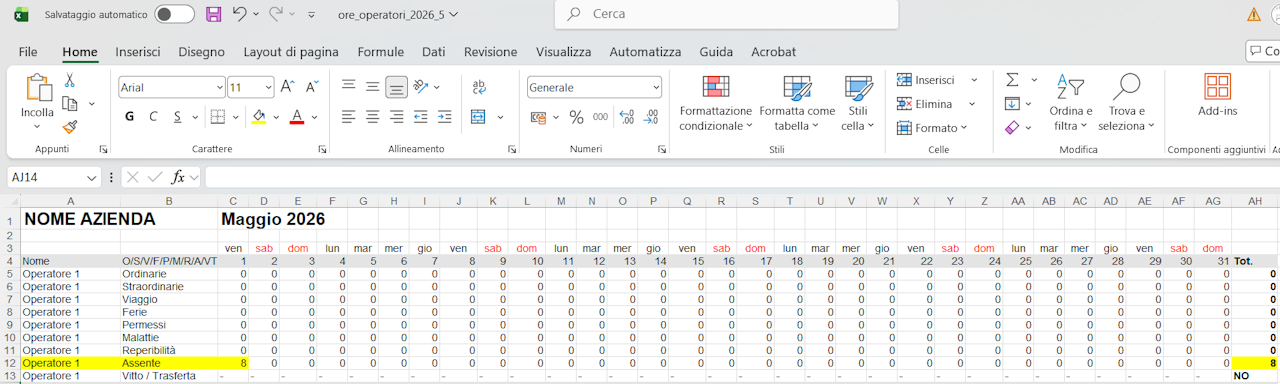Click the insert function fx button

click(178, 177)
